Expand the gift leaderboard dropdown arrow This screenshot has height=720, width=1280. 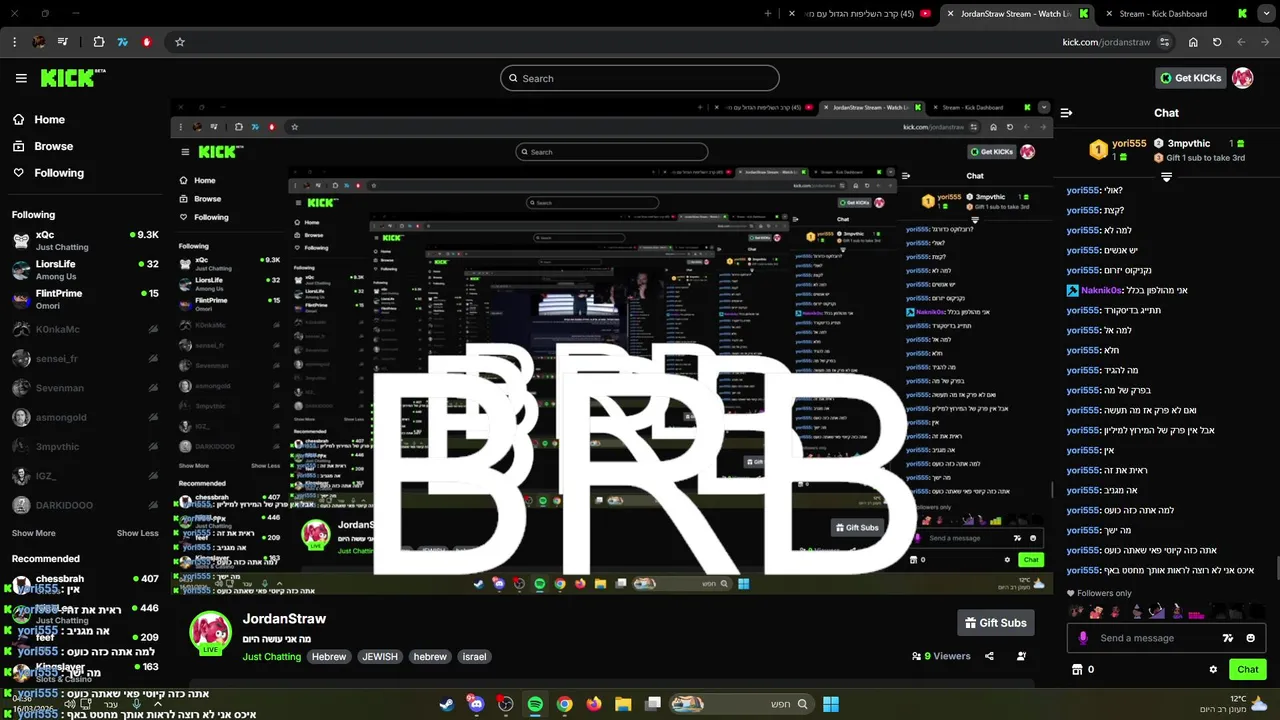coord(1166,177)
